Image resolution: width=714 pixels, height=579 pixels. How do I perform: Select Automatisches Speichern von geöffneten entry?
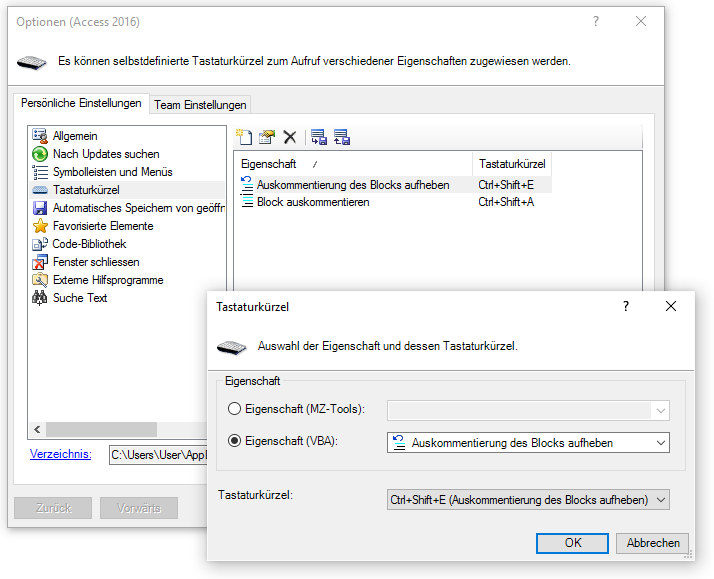(x=139, y=208)
